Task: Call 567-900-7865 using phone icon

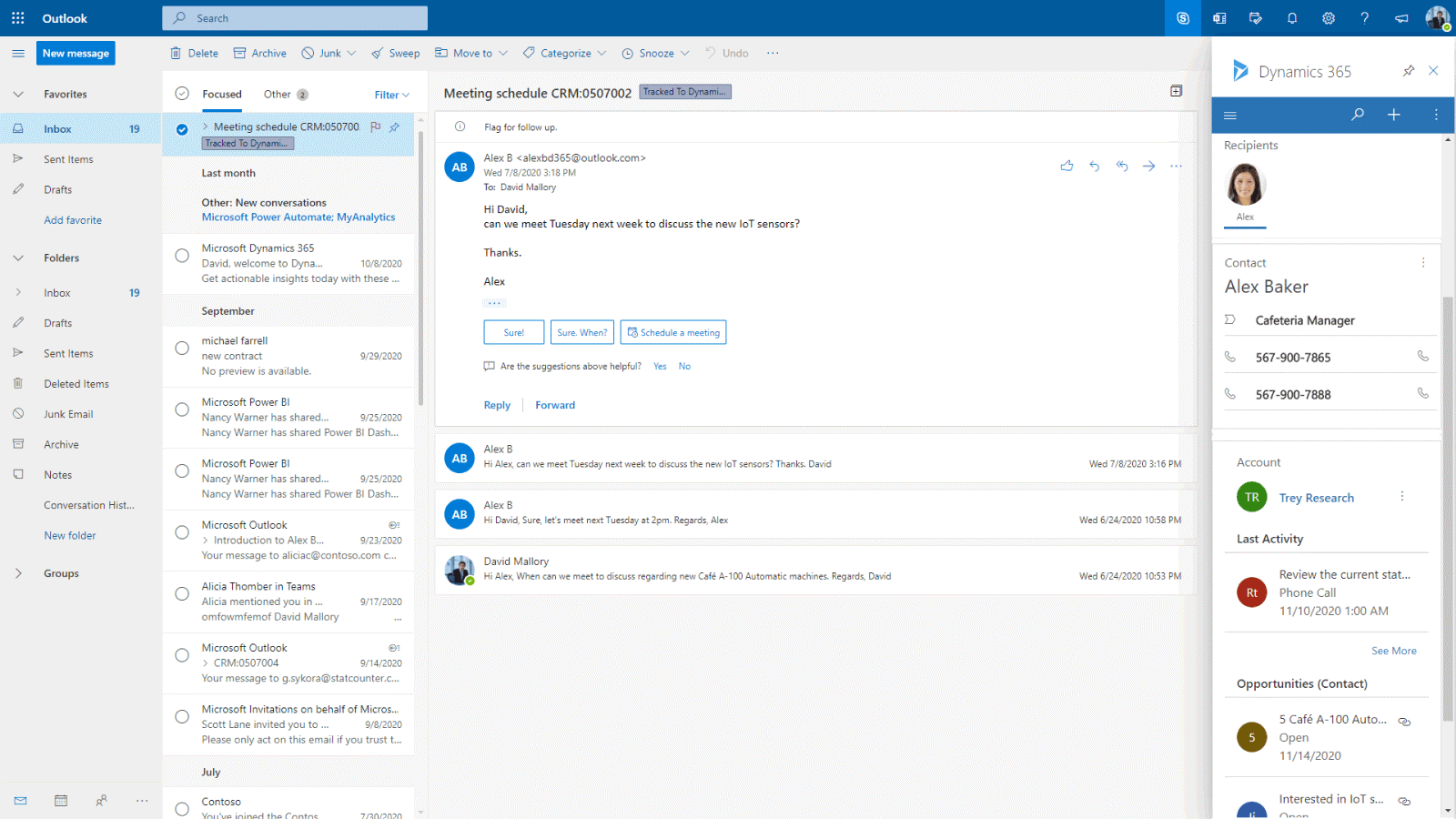Action: [x=1422, y=357]
